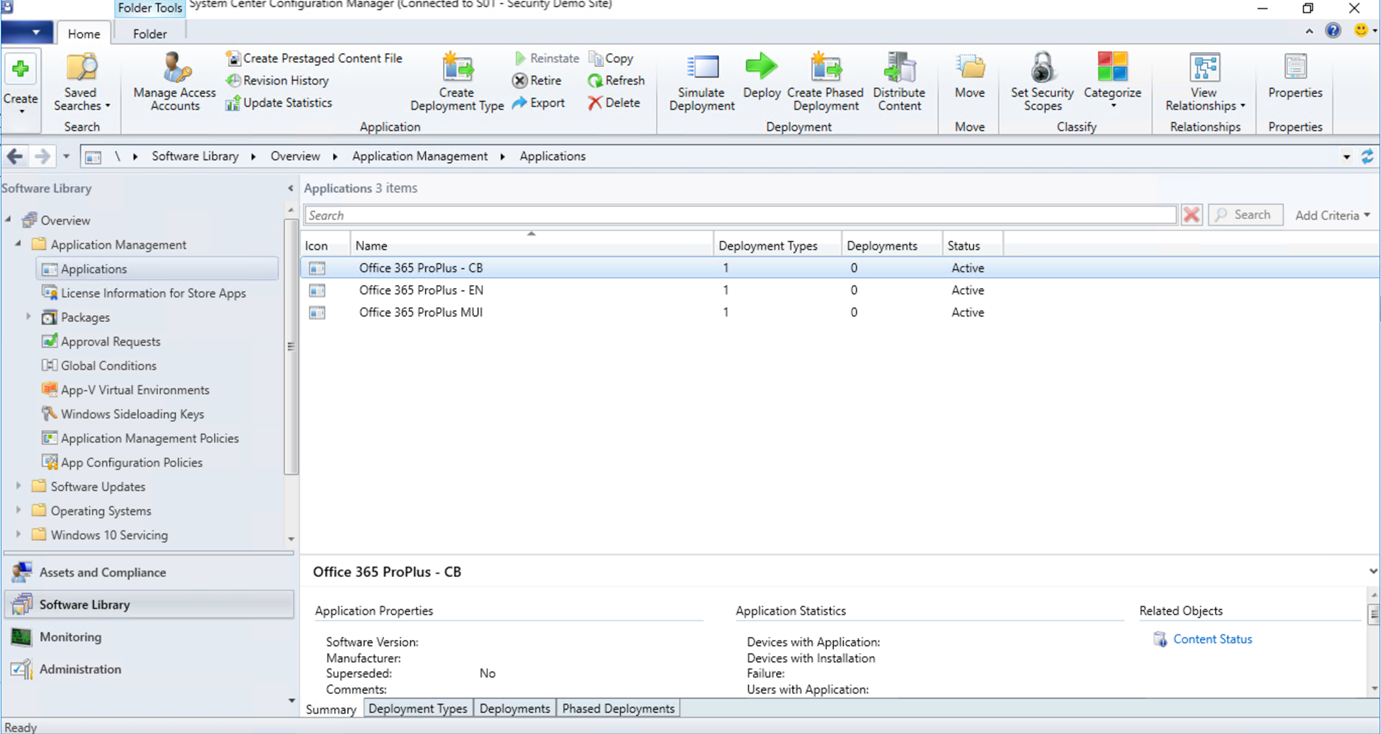This screenshot has width=1381, height=734.
Task: Click the feedback smiley icon
Action: [x=1361, y=31]
